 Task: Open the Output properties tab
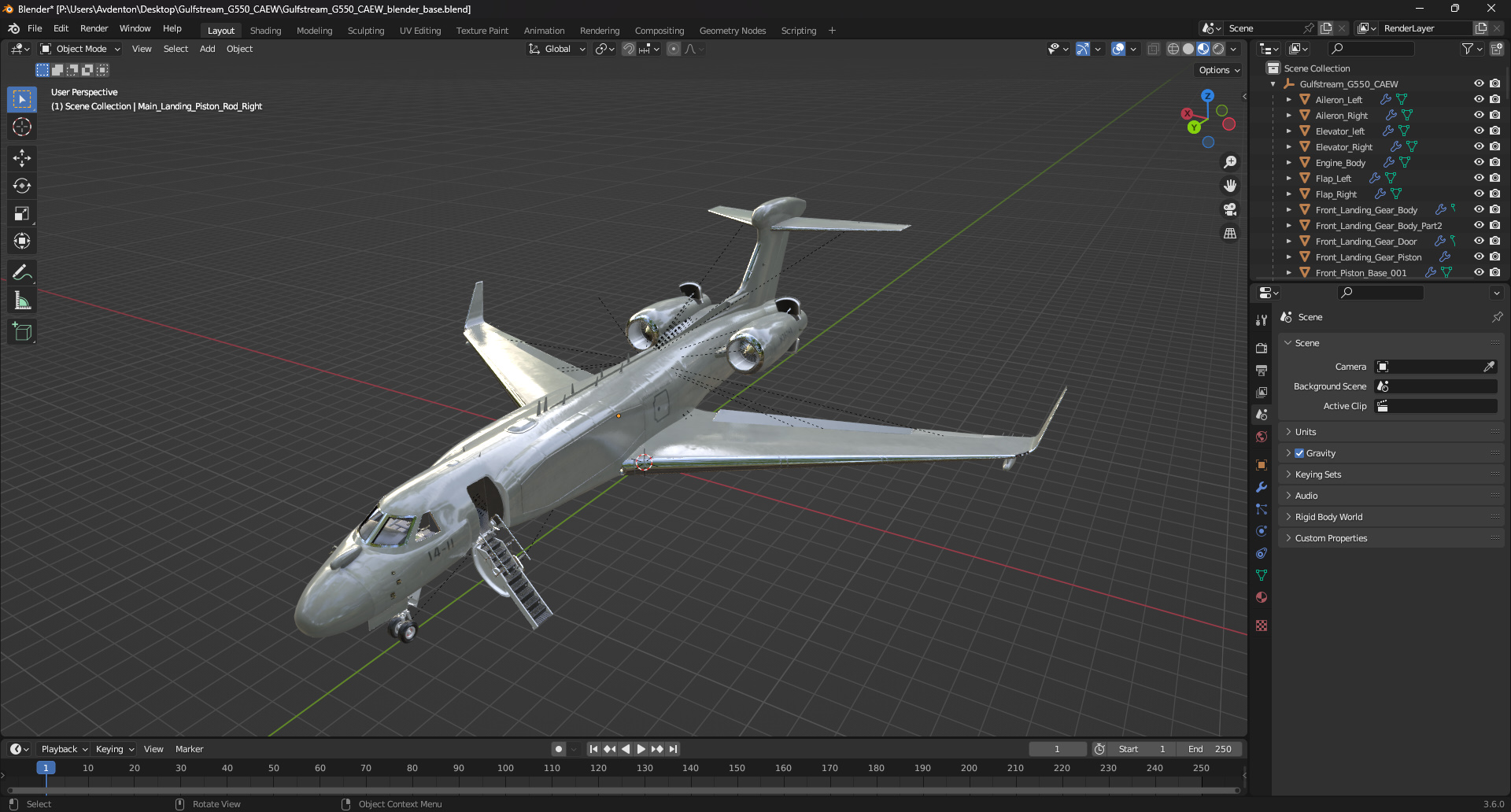coord(1262,370)
